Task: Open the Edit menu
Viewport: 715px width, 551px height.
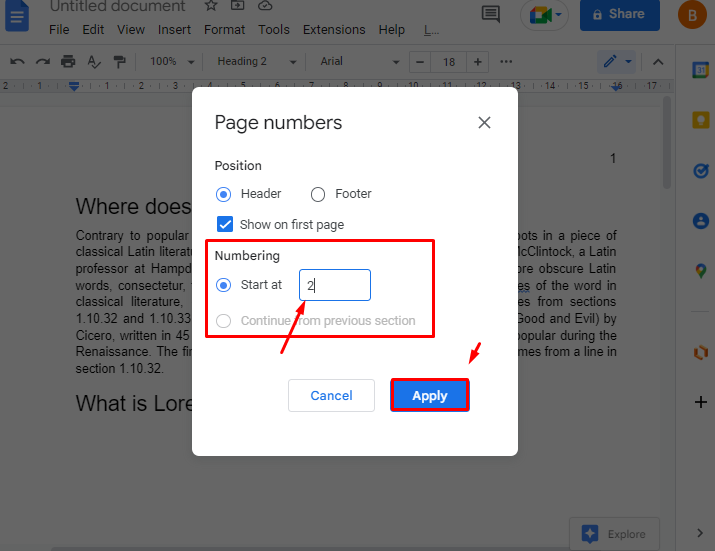Action: [93, 30]
